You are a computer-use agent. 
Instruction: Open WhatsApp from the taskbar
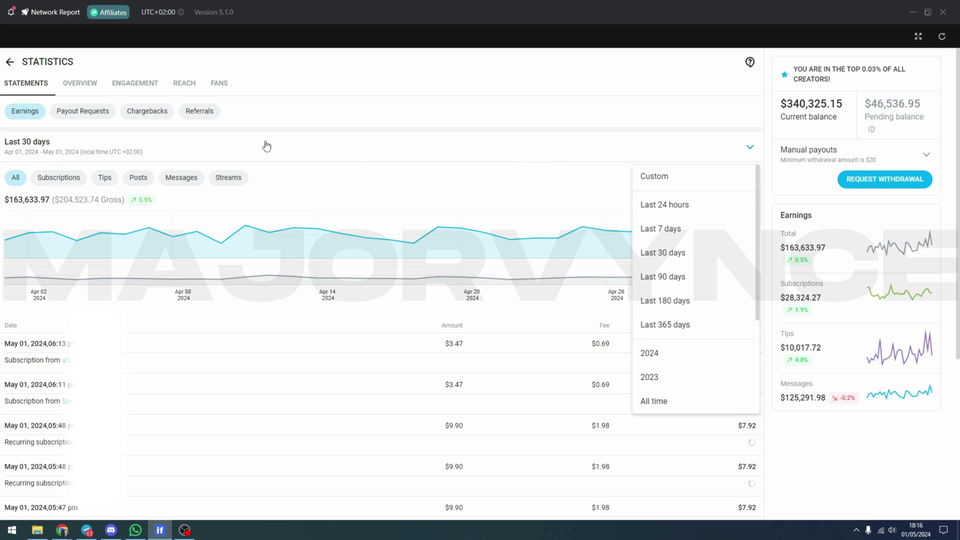135,530
